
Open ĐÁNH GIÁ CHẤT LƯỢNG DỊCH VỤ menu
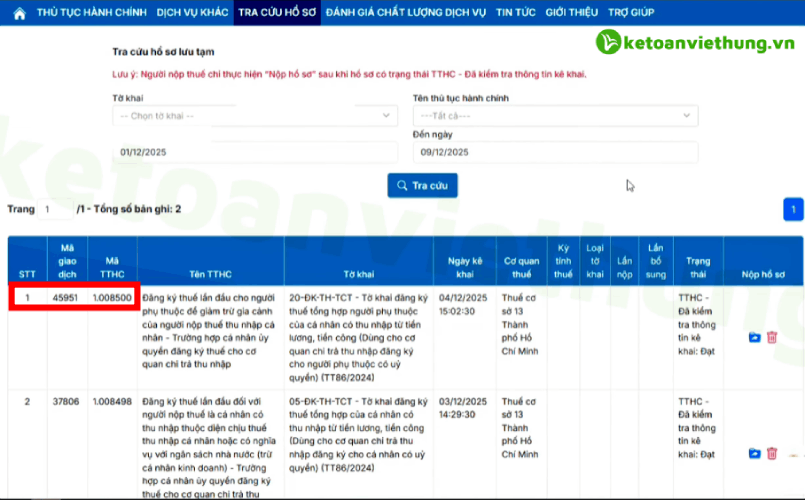(406, 12)
